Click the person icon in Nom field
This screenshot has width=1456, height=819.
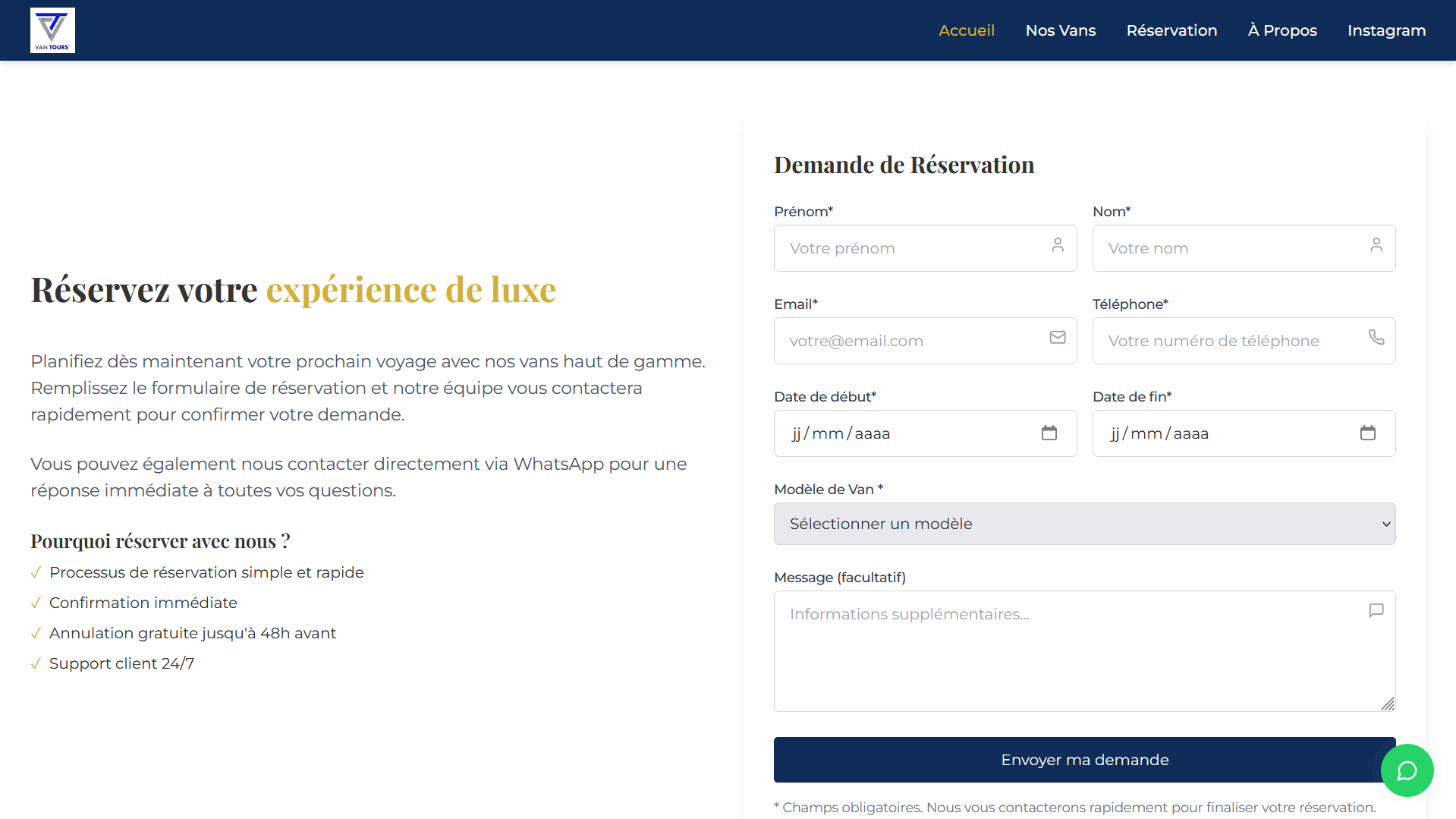pyautogui.click(x=1376, y=245)
